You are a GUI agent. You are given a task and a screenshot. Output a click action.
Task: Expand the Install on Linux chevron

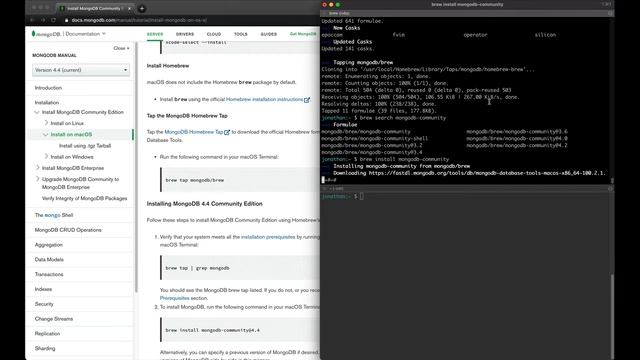click(46, 123)
